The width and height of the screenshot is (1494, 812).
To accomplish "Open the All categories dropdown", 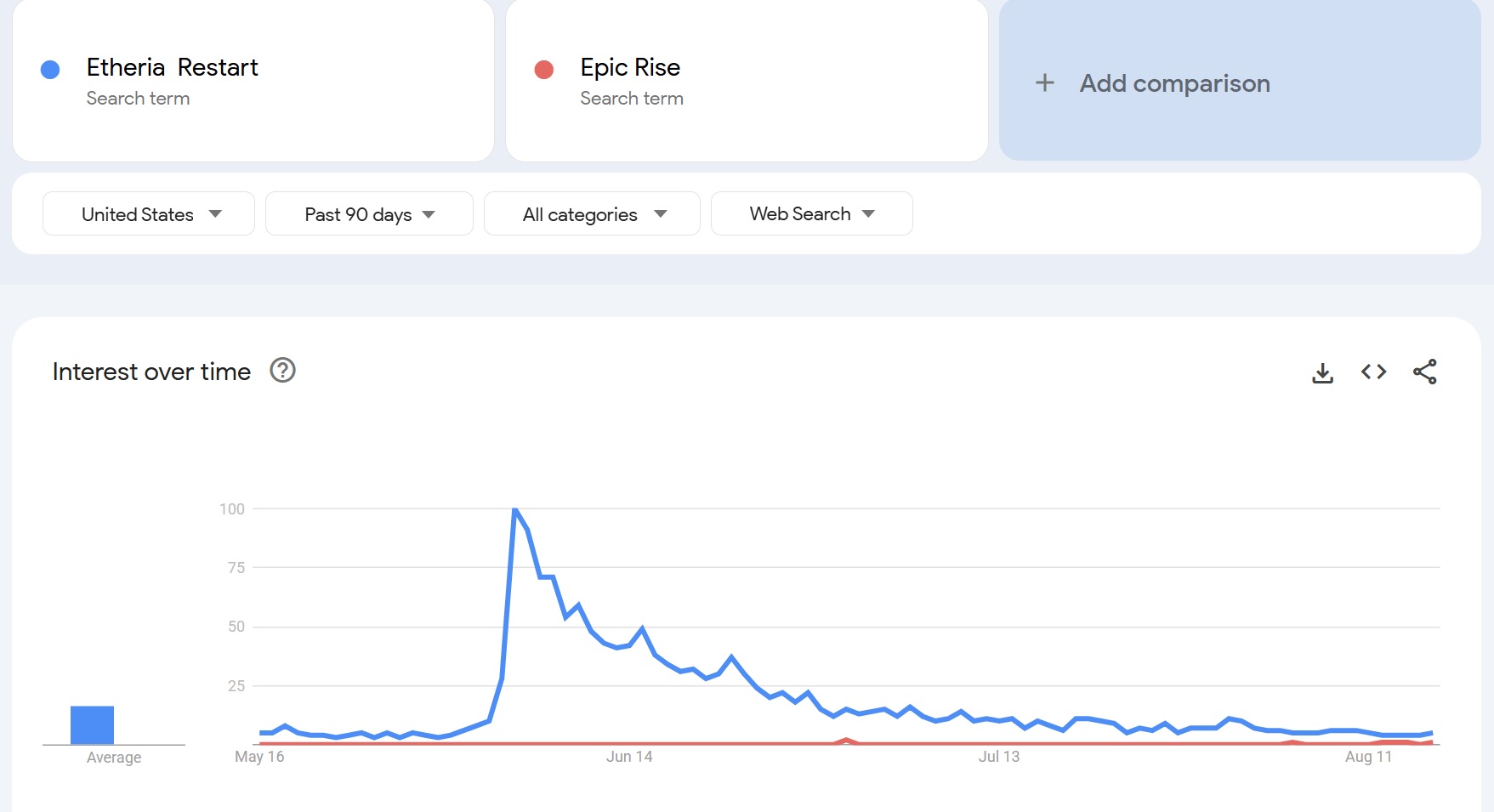I will pyautogui.click(x=592, y=214).
